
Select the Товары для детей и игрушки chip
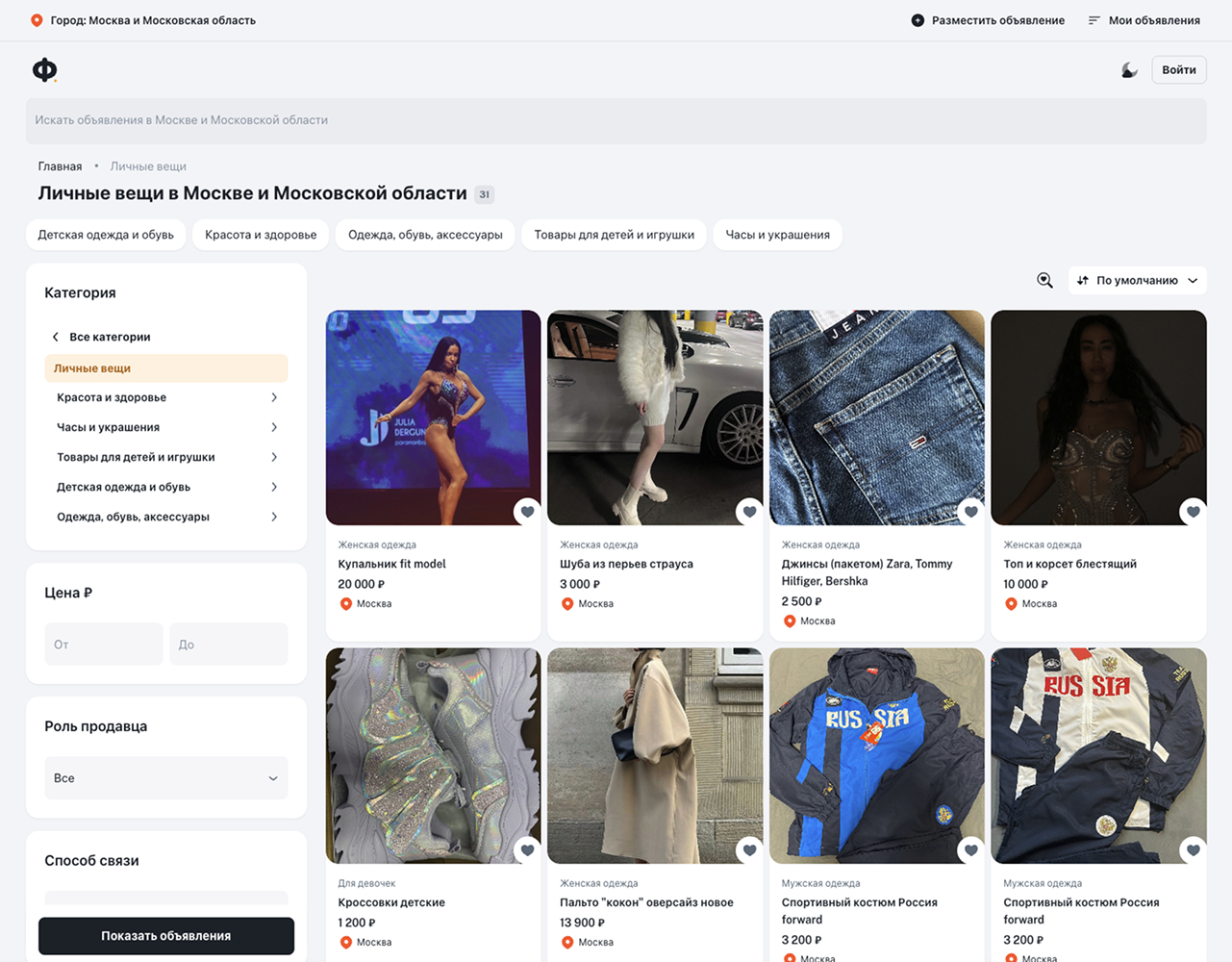point(614,235)
